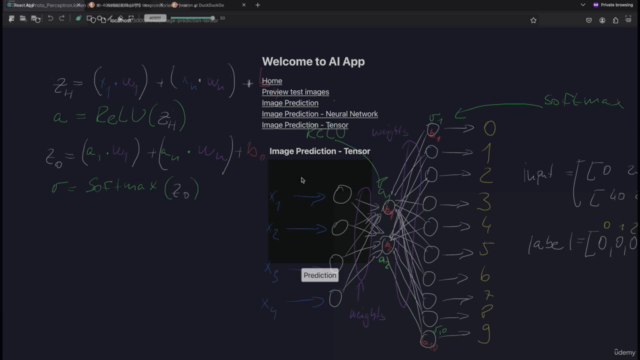The height and width of the screenshot is (360, 640).
Task: Click the Prediction button
Action: click(x=320, y=276)
